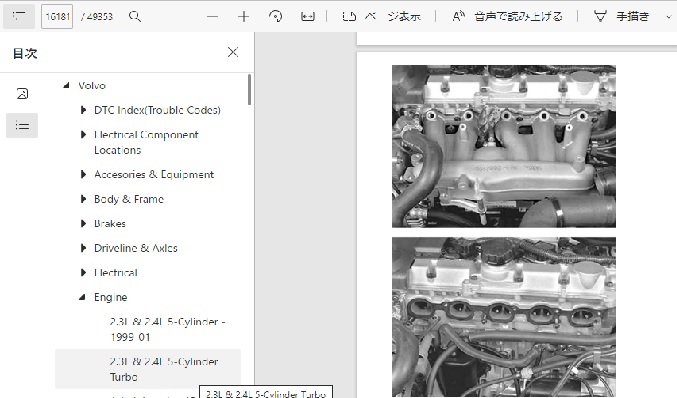Zoom in with the plus icon

[x=244, y=17]
